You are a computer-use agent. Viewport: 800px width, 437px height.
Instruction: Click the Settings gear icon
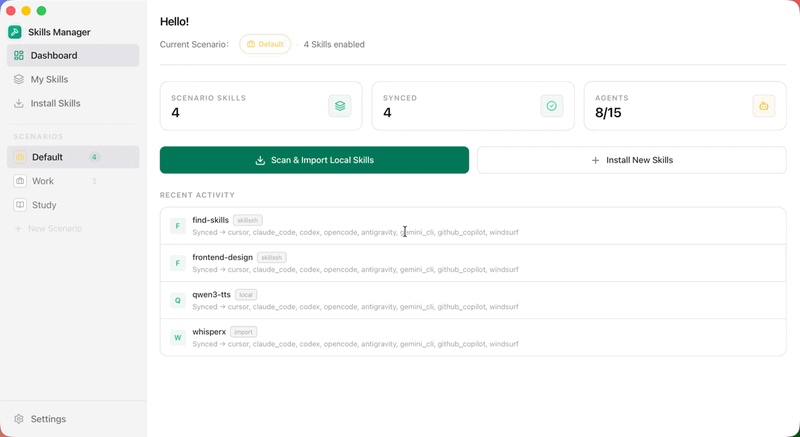19,419
